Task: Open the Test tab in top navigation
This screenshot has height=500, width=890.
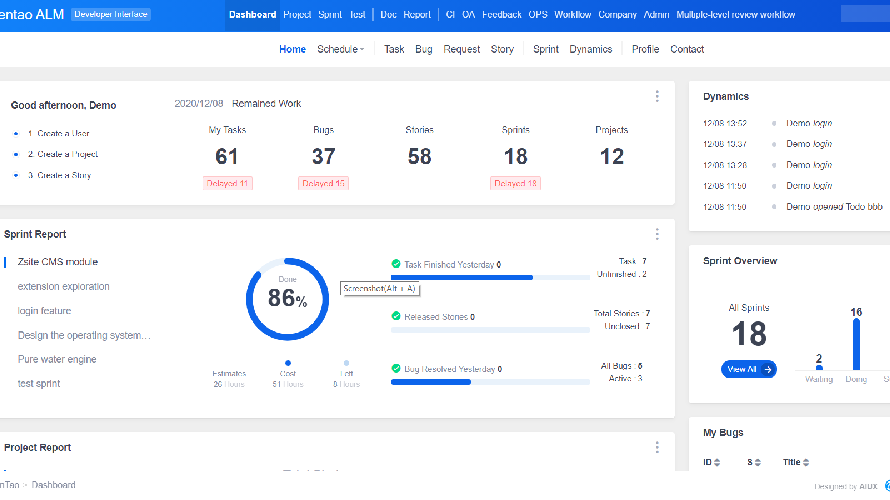Action: (x=357, y=15)
